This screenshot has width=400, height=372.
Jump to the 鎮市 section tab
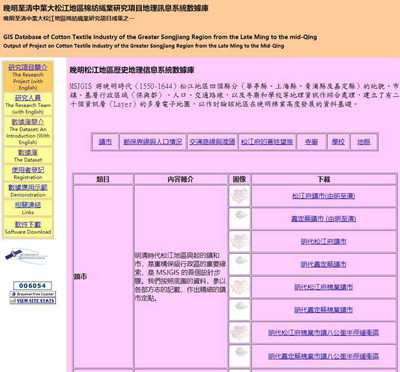[105, 142]
